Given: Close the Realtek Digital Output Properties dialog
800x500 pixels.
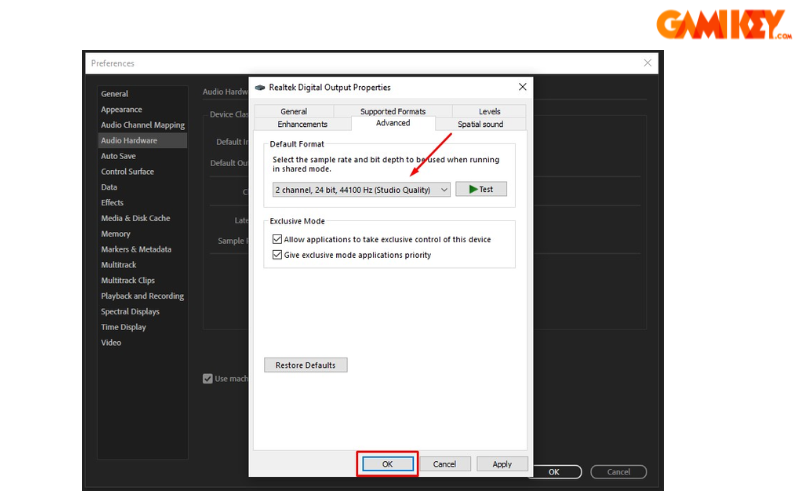Looking at the screenshot, I should pyautogui.click(x=522, y=87).
